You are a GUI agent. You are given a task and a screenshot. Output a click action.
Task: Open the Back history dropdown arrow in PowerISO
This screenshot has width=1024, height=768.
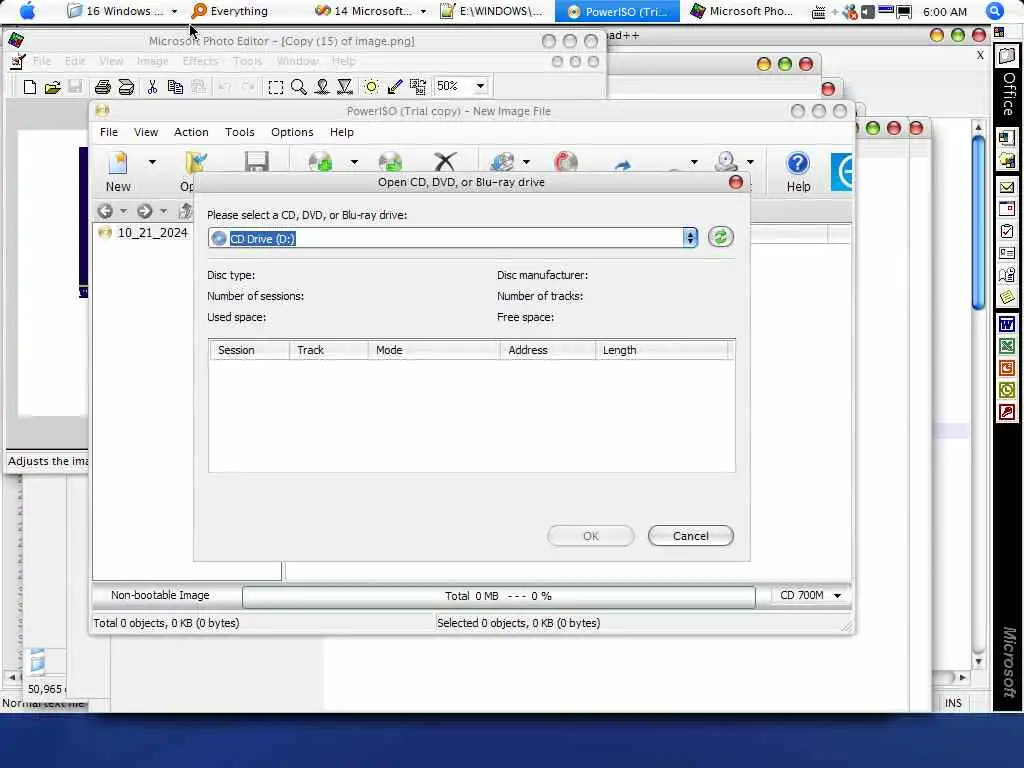(123, 211)
